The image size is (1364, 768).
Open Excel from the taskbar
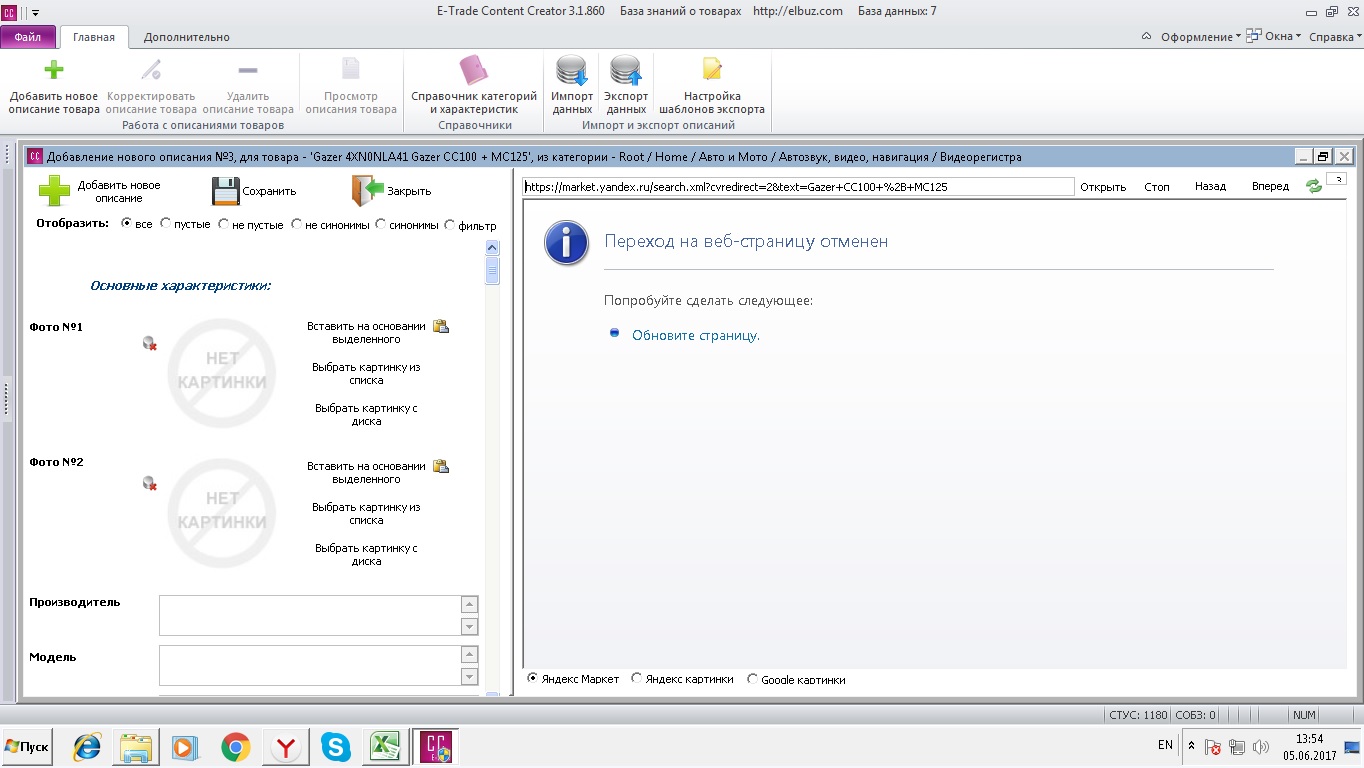point(386,747)
